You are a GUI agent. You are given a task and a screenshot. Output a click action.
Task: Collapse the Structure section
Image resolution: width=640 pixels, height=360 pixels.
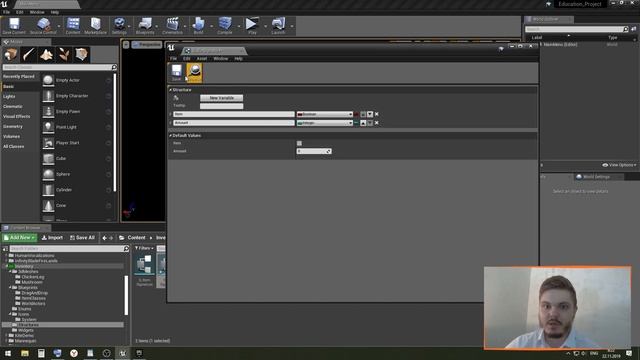tap(171, 90)
